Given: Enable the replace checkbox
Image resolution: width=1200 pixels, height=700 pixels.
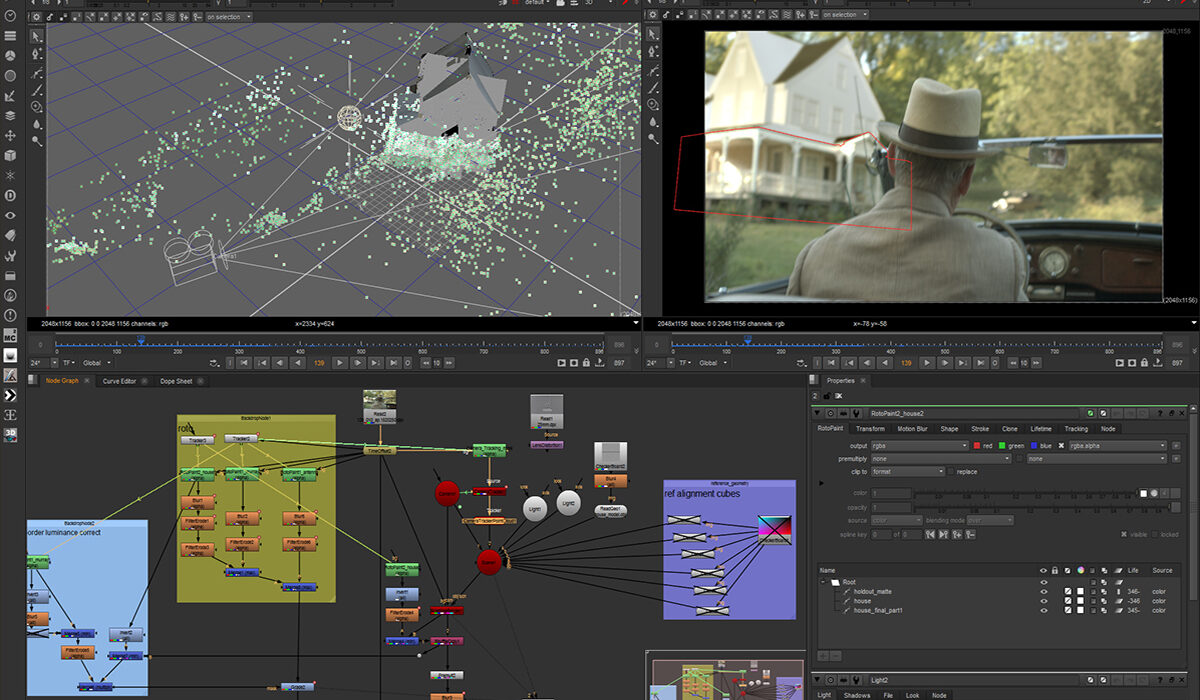Looking at the screenshot, I should coord(950,471).
